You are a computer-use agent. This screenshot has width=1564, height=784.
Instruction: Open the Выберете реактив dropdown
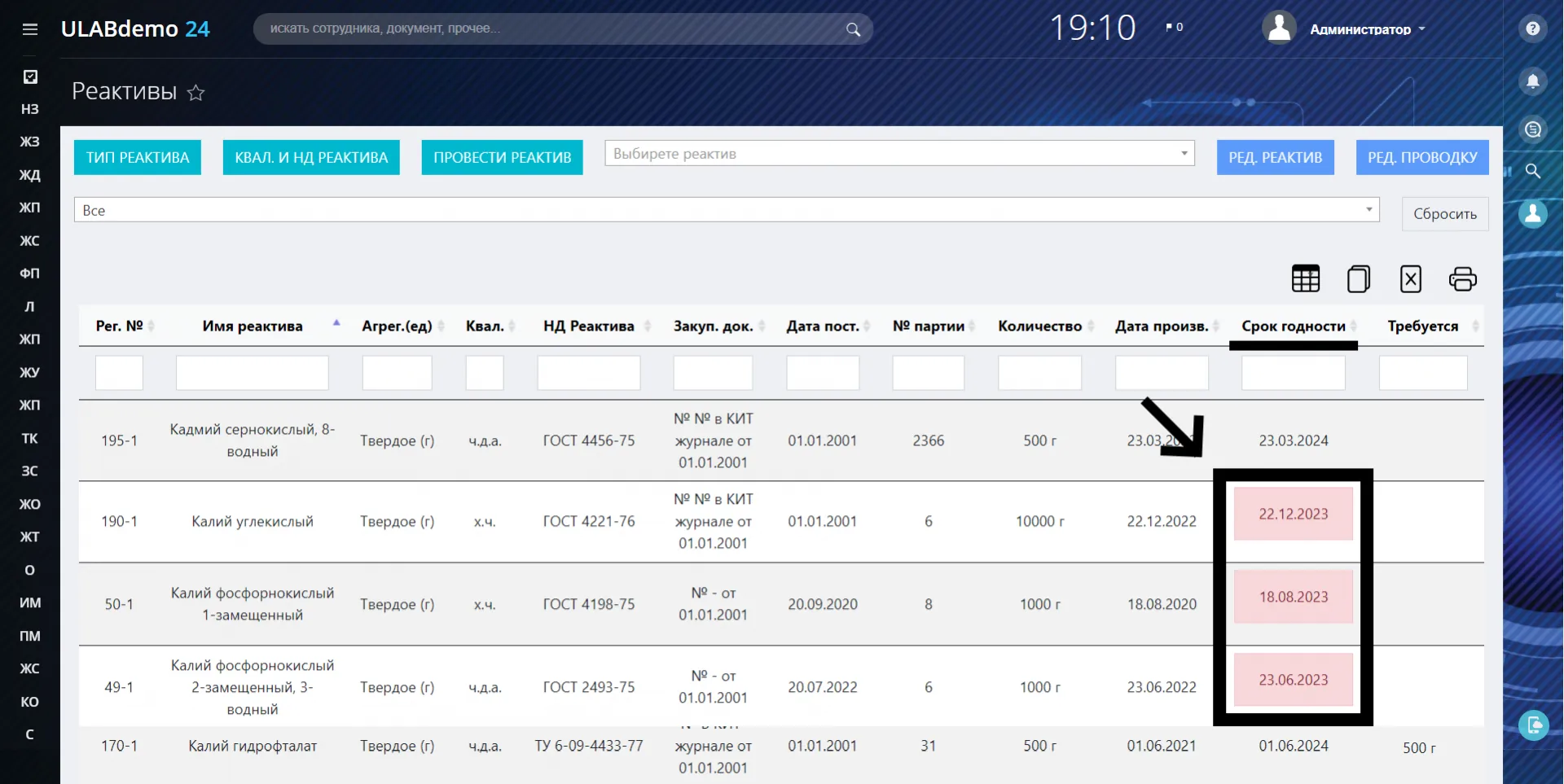coord(899,153)
